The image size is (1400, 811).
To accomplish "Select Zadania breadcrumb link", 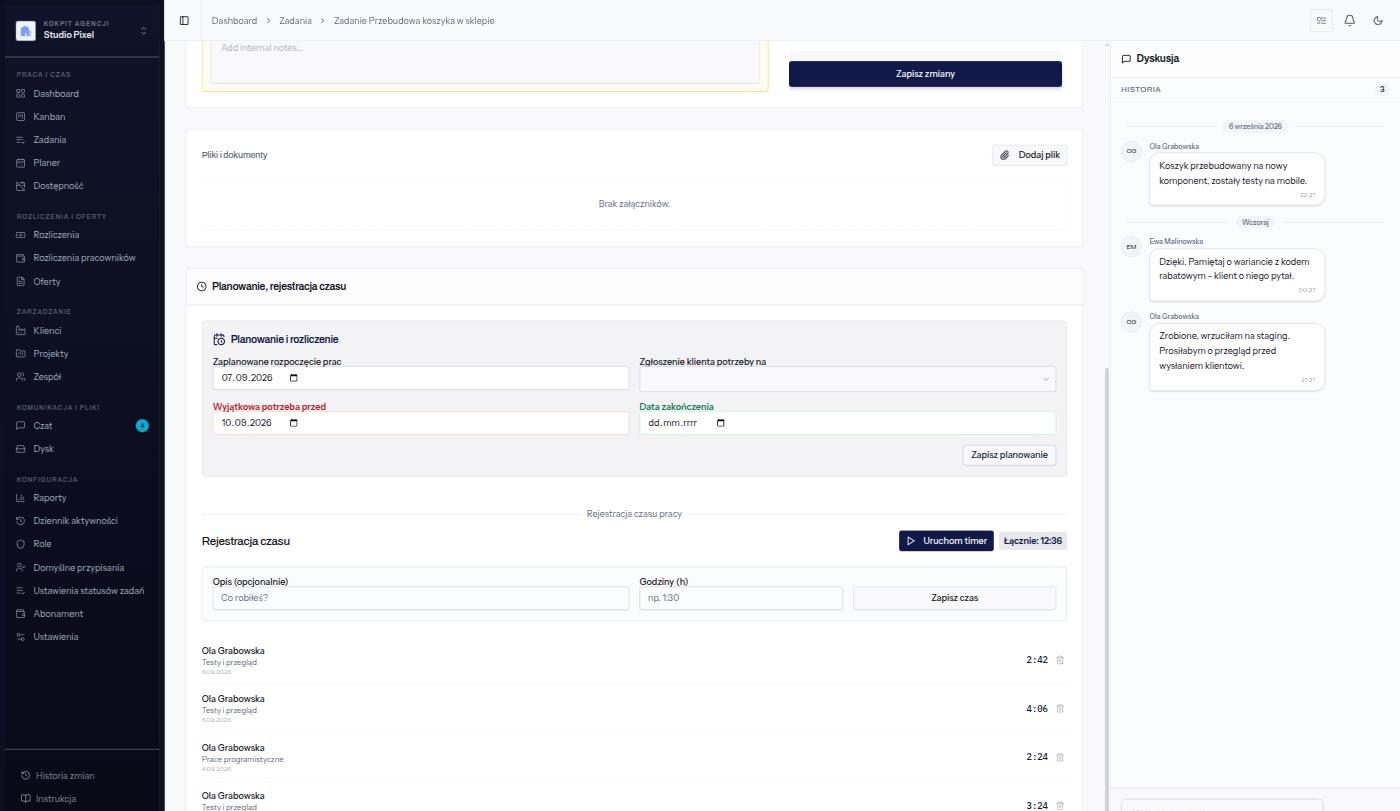I will (x=297, y=20).
